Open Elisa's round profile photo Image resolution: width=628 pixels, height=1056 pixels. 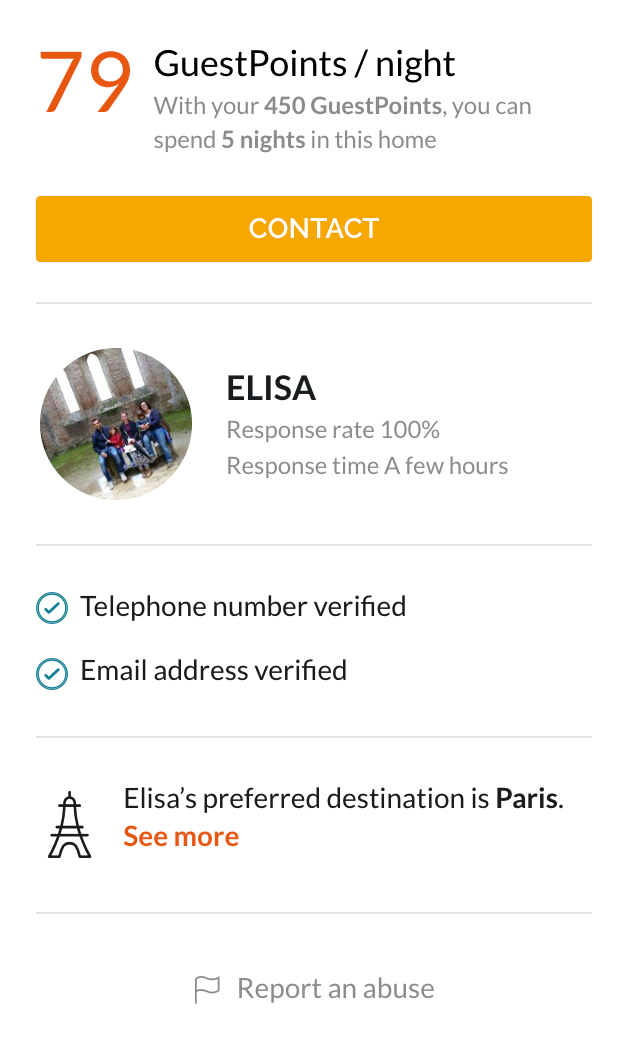116,424
